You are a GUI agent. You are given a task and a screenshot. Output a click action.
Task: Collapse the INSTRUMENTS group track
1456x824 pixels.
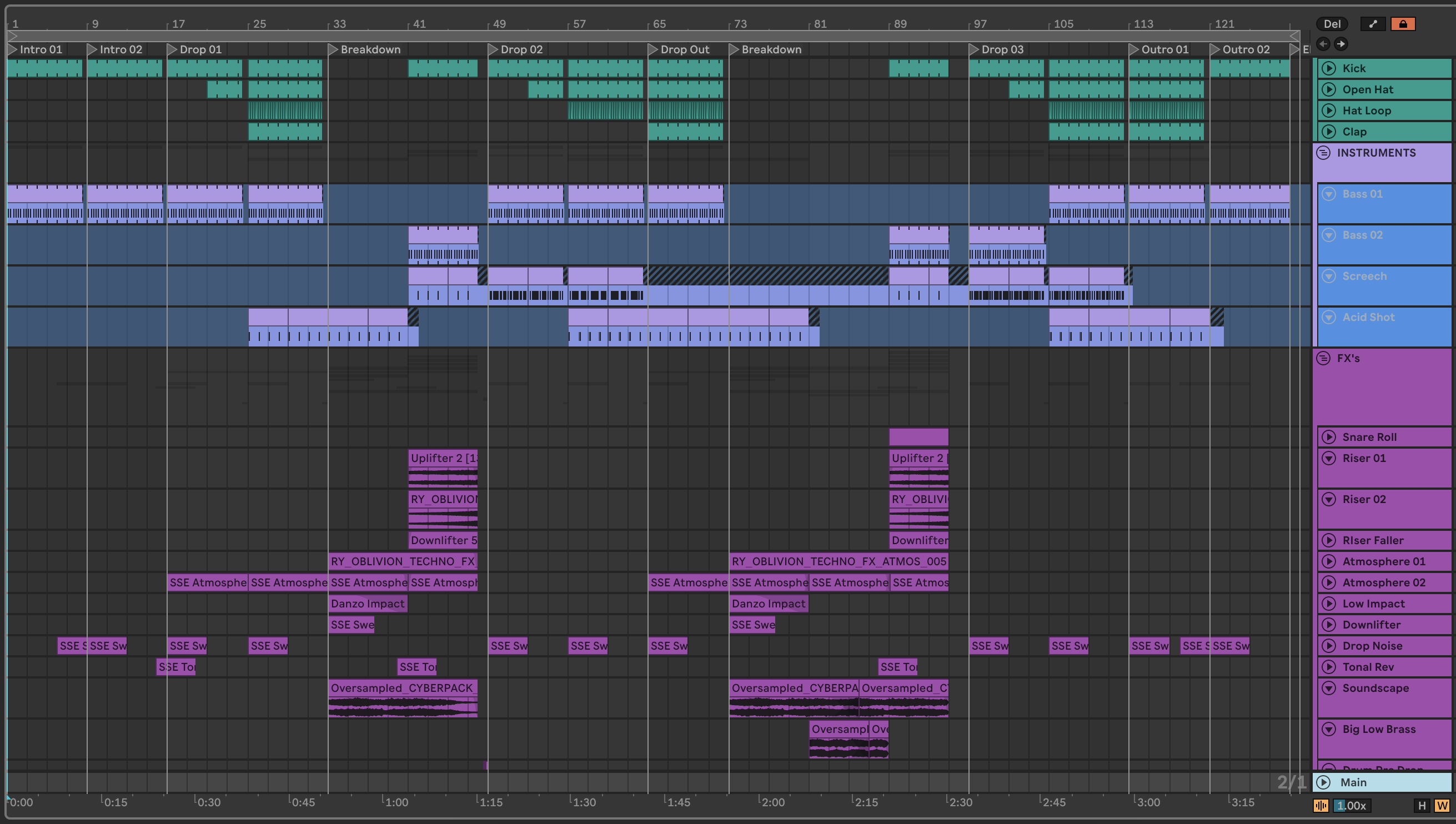pos(1323,153)
